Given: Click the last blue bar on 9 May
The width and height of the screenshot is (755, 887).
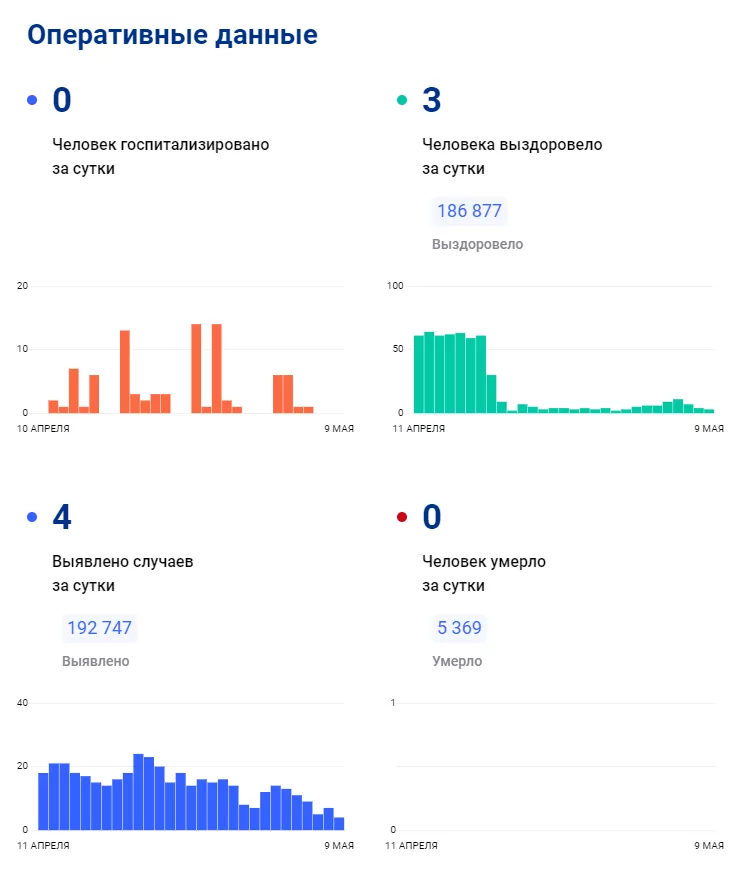Looking at the screenshot, I should tap(339, 824).
